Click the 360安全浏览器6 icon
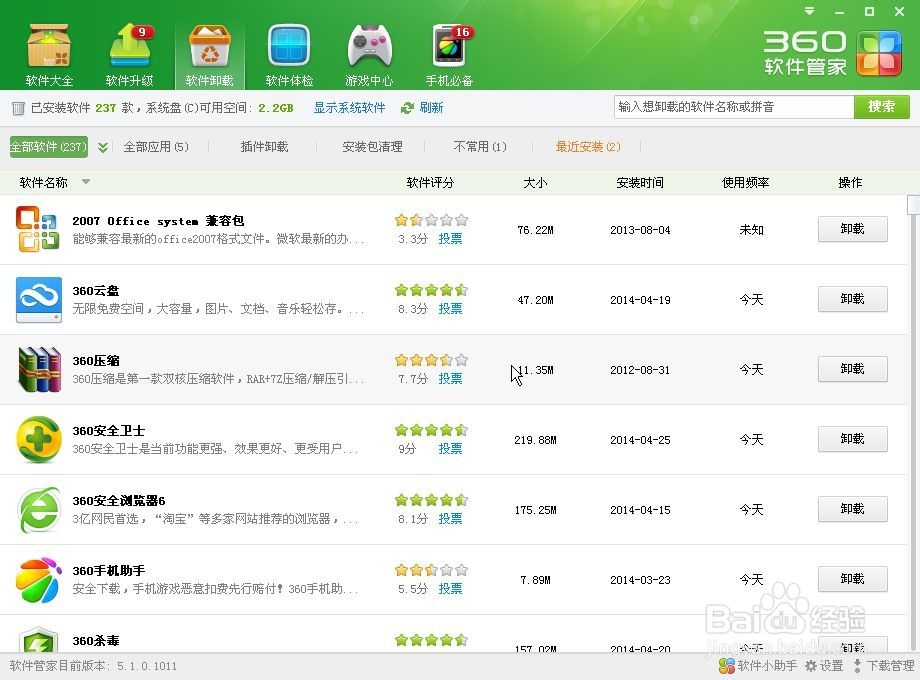 (x=39, y=509)
